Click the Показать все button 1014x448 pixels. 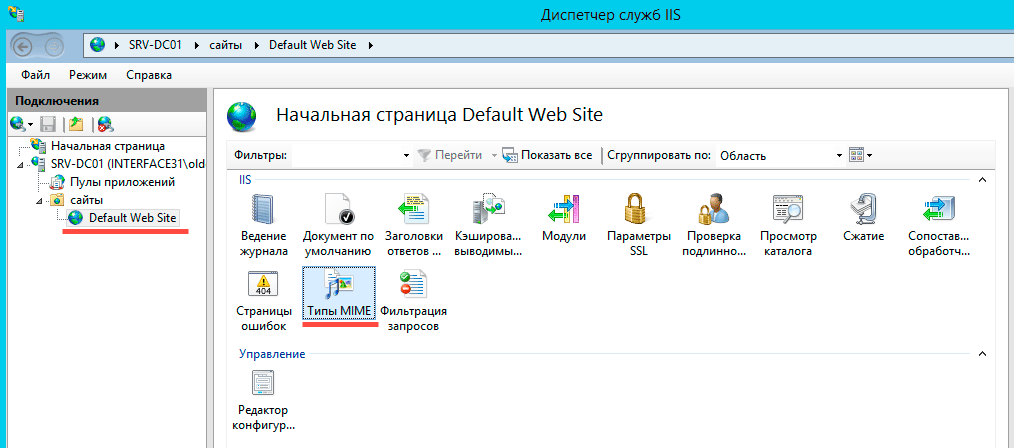548,155
